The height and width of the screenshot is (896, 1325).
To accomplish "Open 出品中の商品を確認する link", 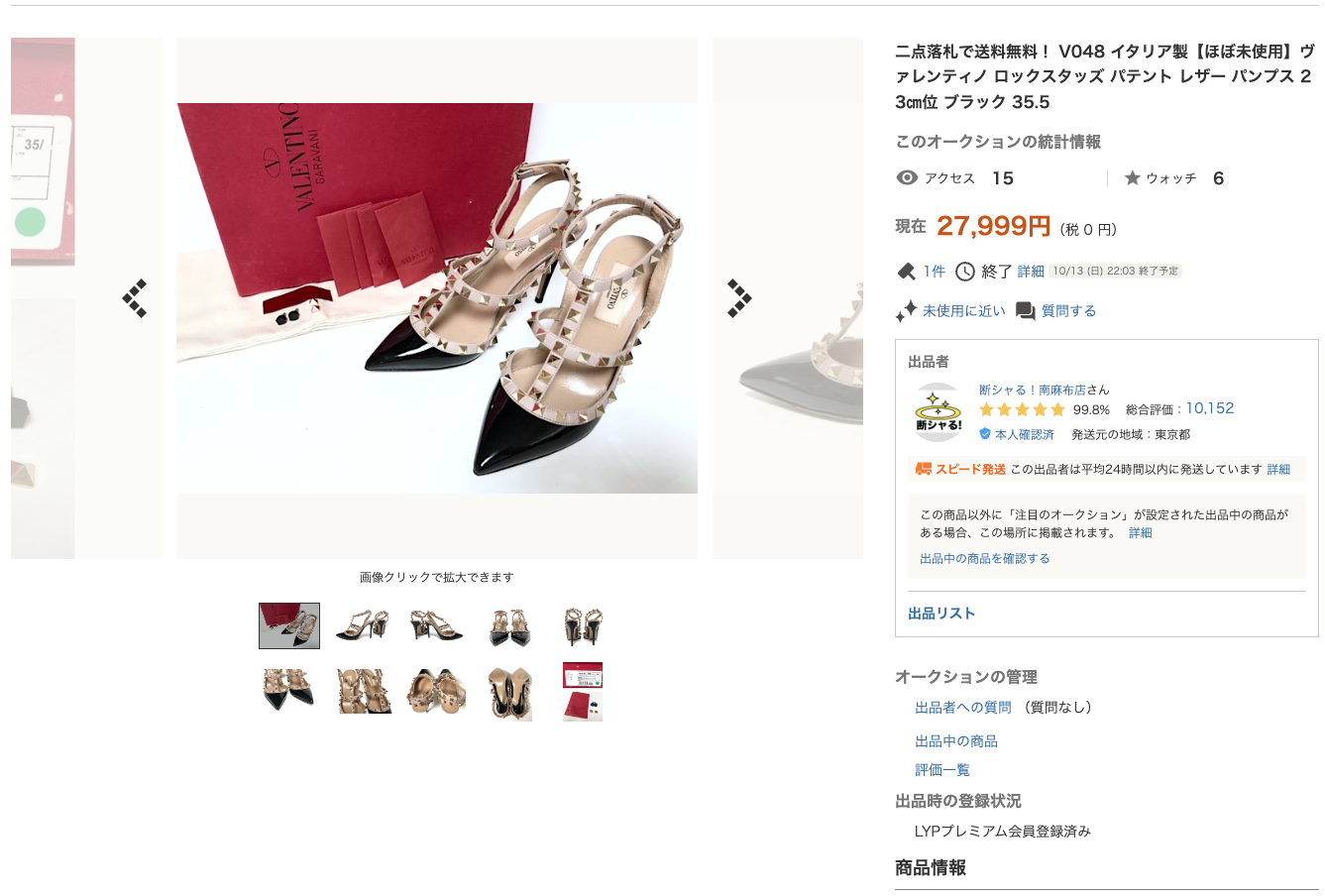I will point(985,559).
